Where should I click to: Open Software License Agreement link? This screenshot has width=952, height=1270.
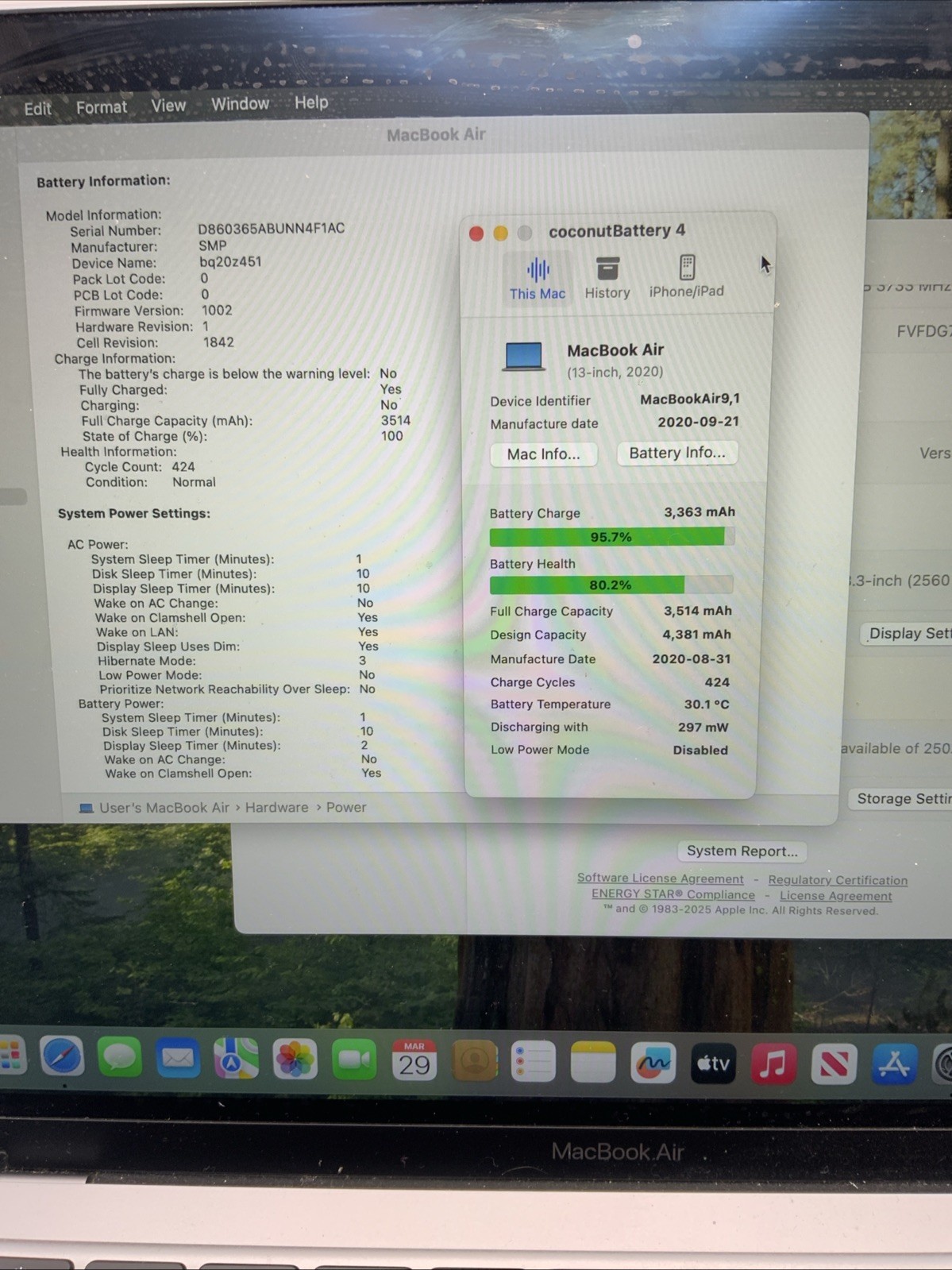coord(661,878)
